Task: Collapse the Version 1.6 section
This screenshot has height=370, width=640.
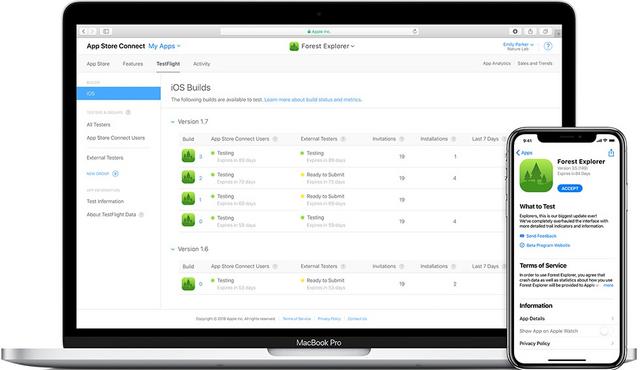Action: coord(173,249)
